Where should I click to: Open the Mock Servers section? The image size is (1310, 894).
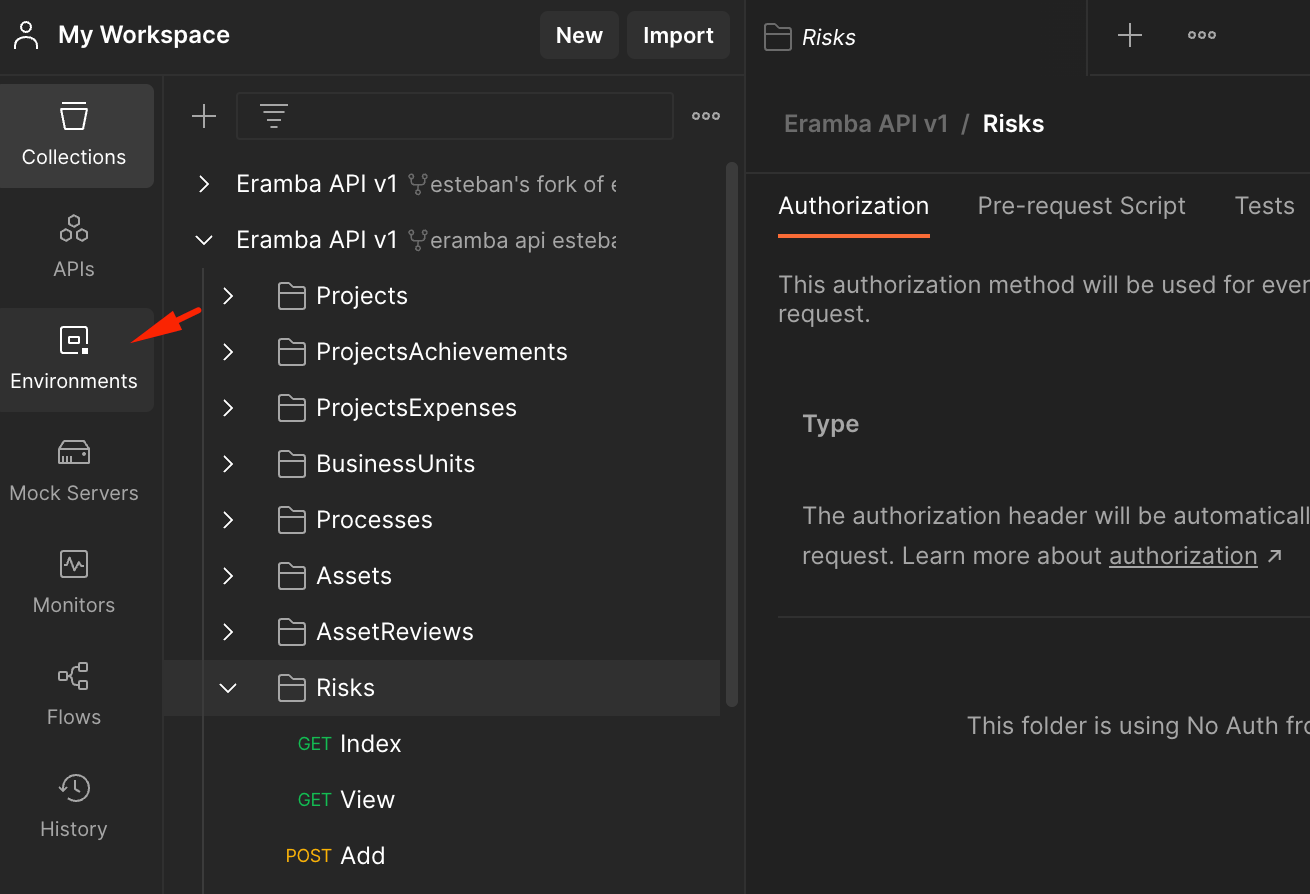point(74,470)
